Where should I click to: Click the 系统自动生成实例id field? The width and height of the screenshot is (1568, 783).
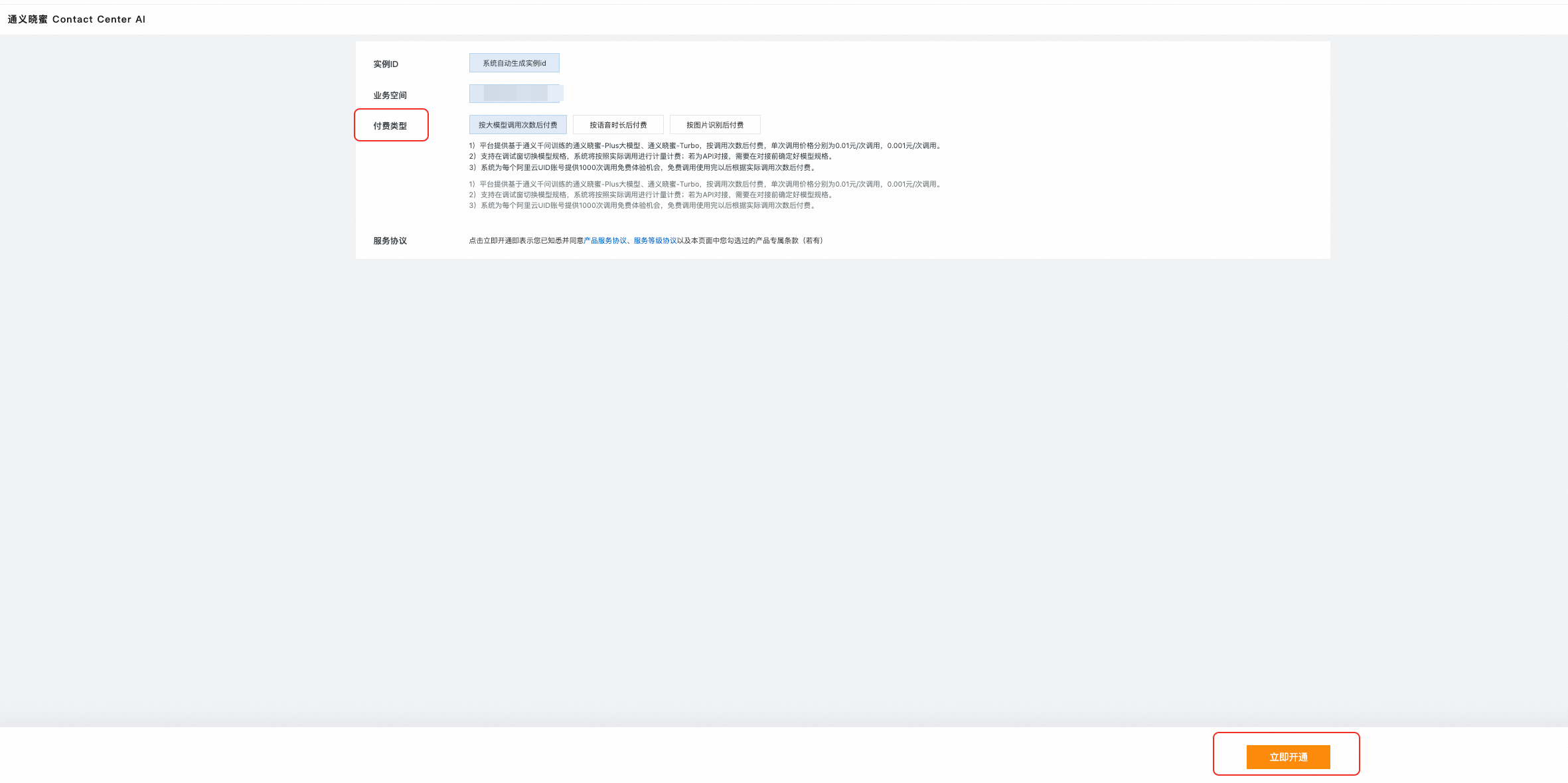(x=514, y=63)
